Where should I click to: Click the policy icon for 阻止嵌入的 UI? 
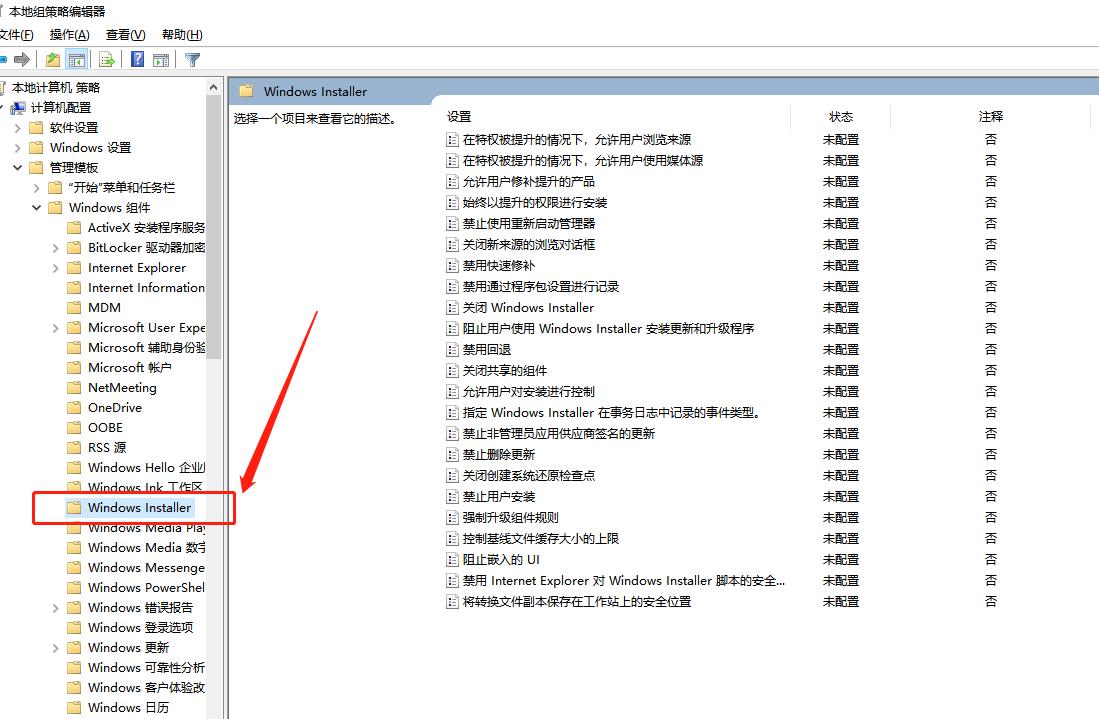tap(452, 560)
